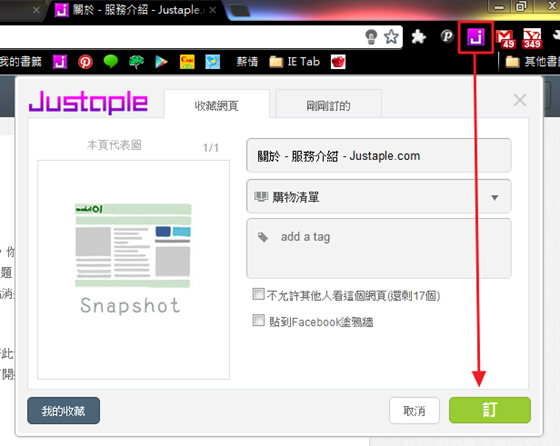Image resolution: width=560 pixels, height=446 pixels.
Task: Select the Snapshot page thumbnail
Action: (133, 270)
